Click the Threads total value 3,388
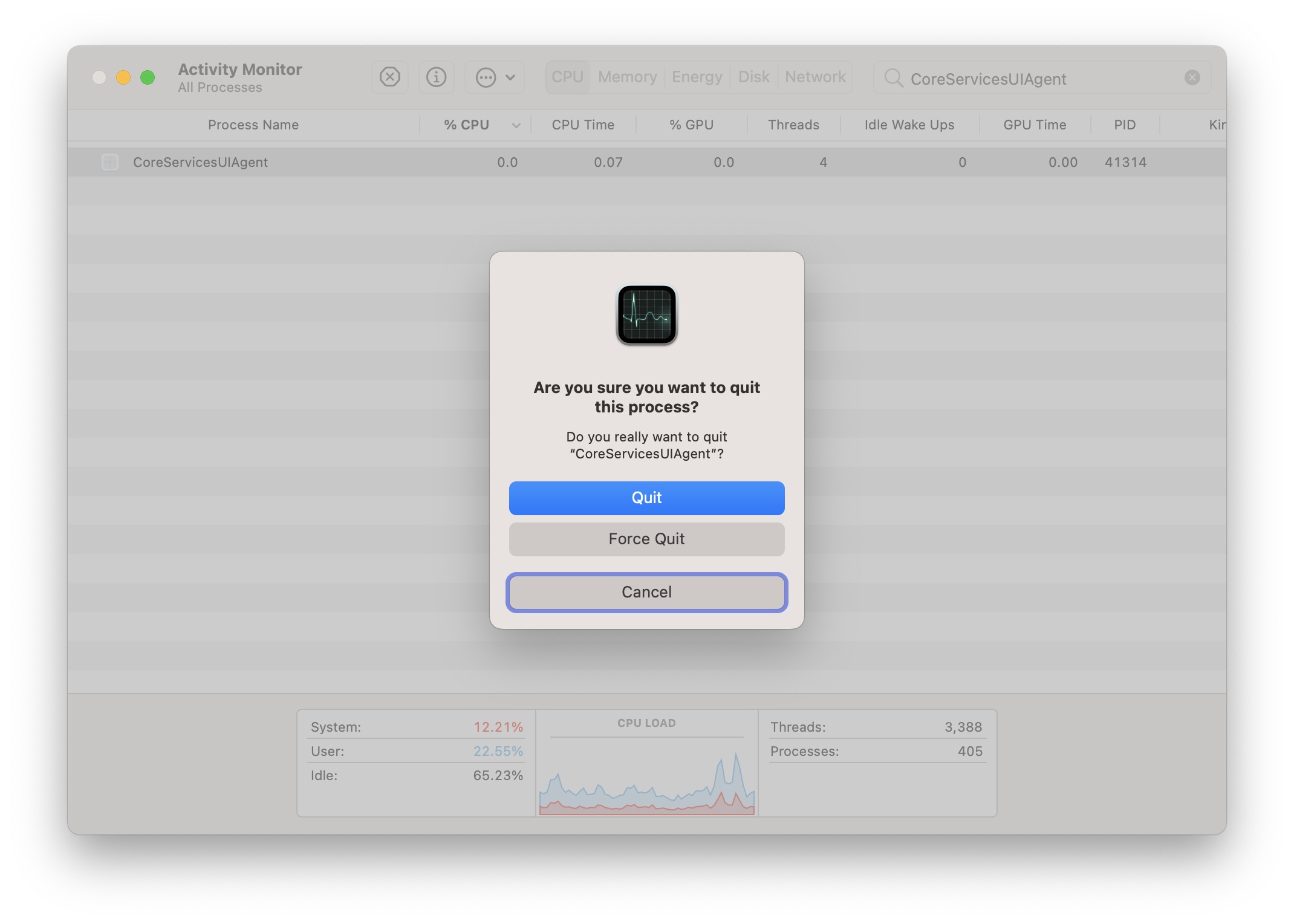Viewport: 1294px width, 924px height. click(963, 727)
